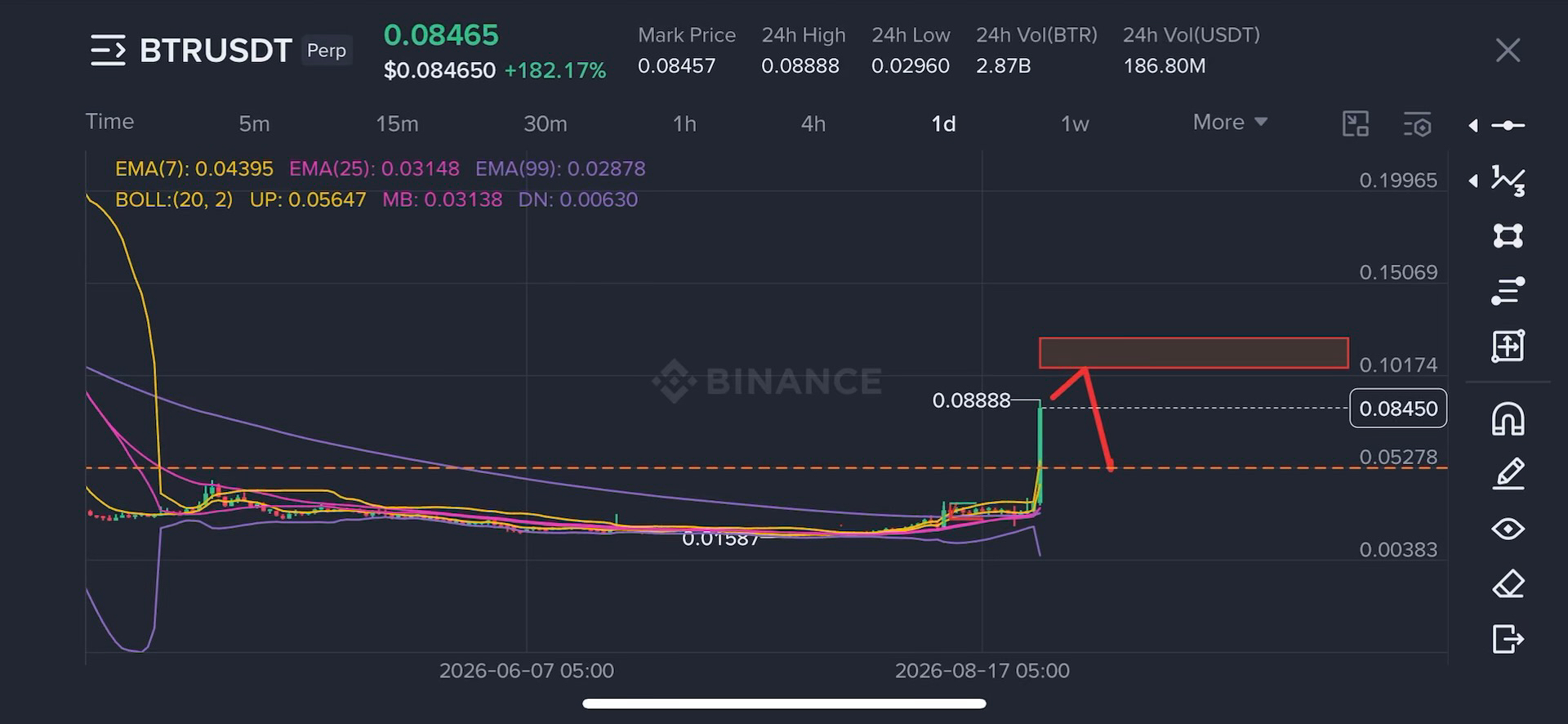Tap the BOLL MB: 0.03138 value
1568x724 pixels.
pos(442,200)
